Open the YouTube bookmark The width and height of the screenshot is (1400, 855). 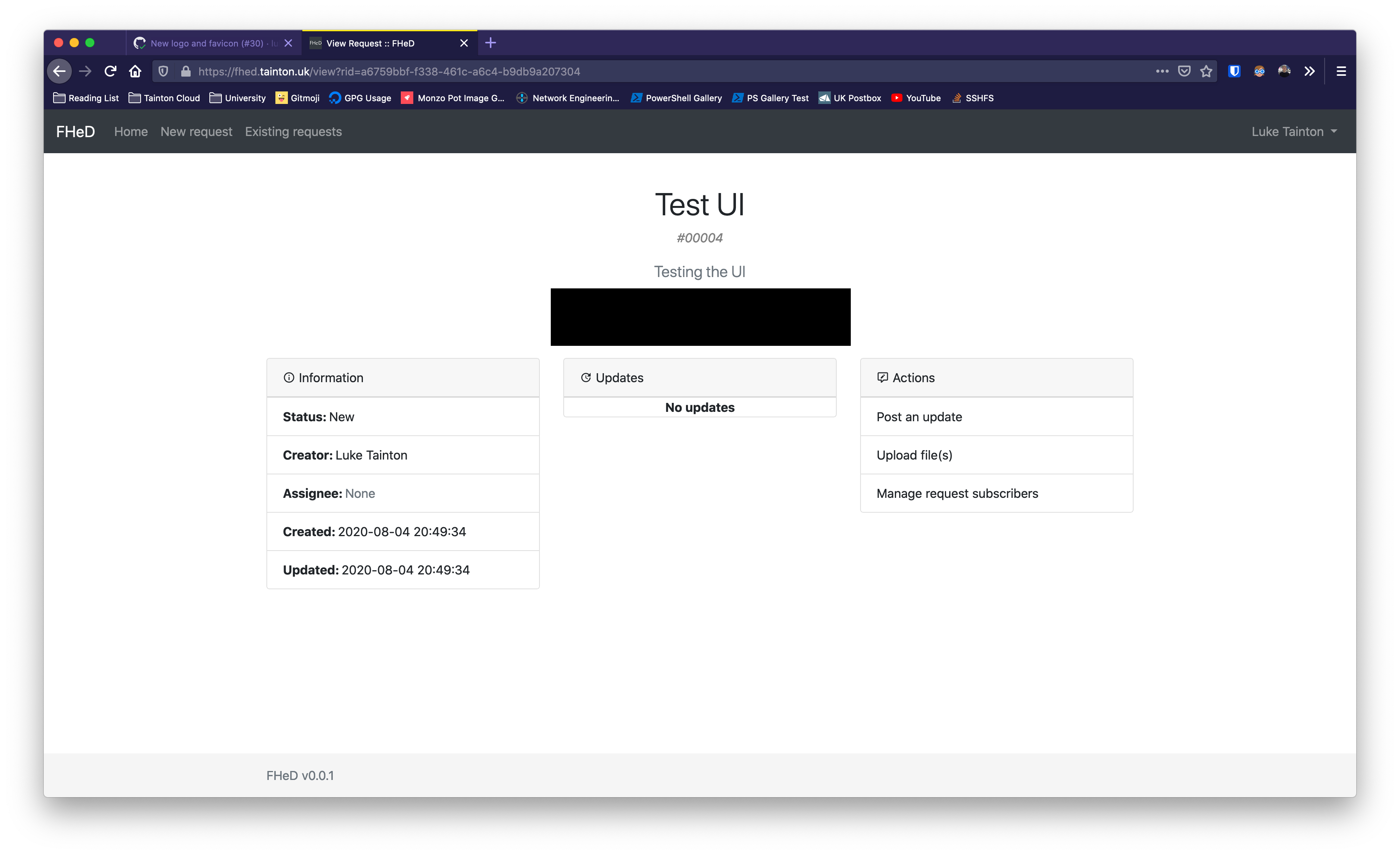coord(916,98)
